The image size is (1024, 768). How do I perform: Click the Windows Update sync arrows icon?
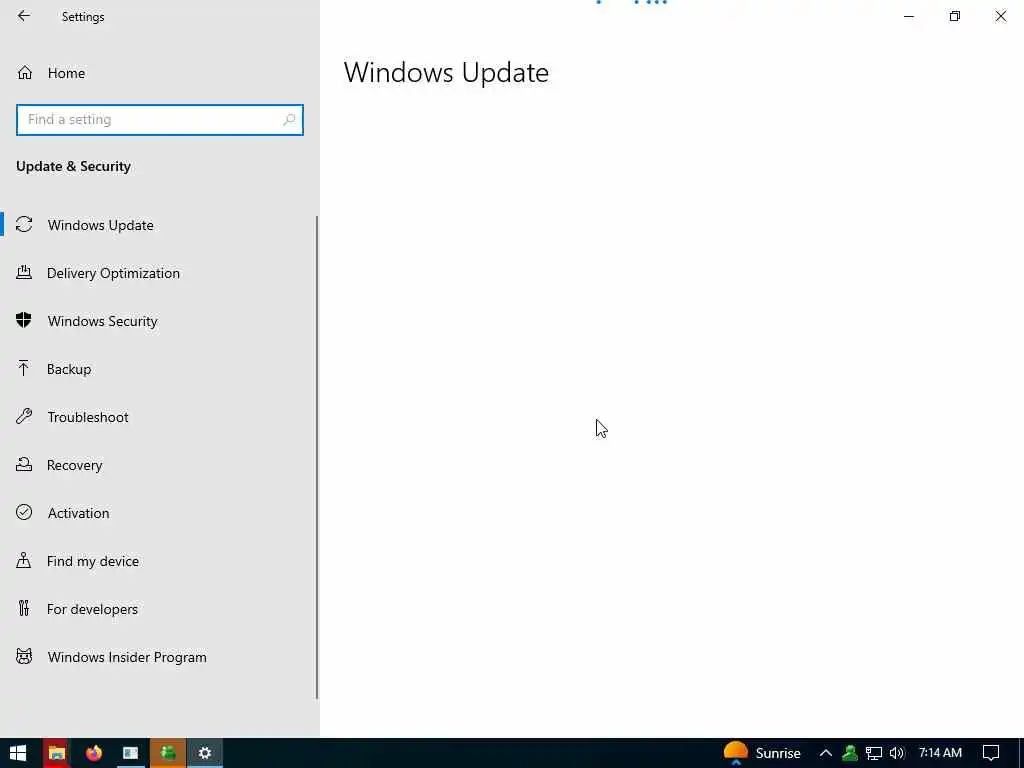pos(24,225)
